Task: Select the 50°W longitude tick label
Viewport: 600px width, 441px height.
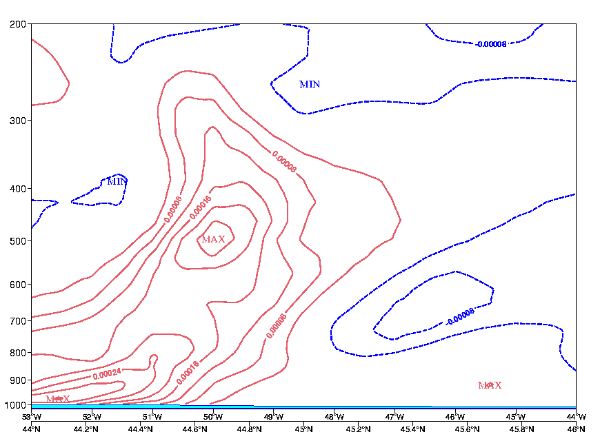Action: [x=212, y=417]
